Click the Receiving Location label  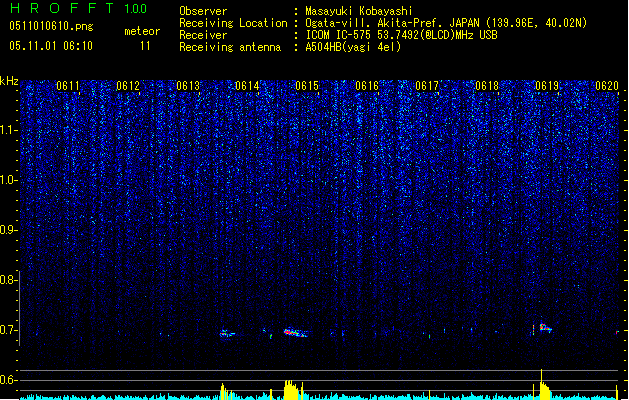point(233,23)
